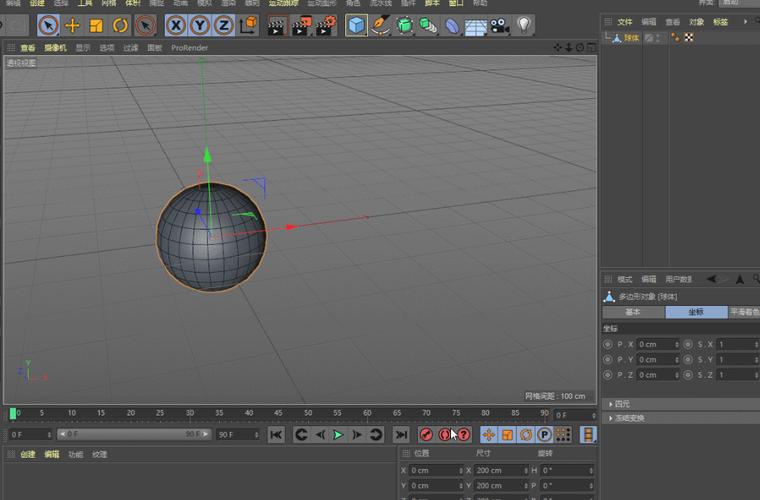Go to start of animation
This screenshot has width=760, height=500.
[x=276, y=435]
